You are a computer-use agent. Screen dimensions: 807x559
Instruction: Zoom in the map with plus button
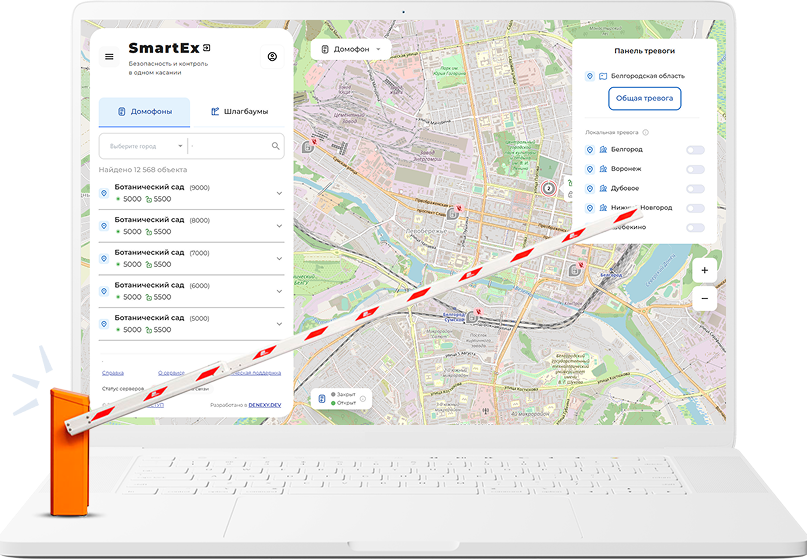tap(705, 270)
